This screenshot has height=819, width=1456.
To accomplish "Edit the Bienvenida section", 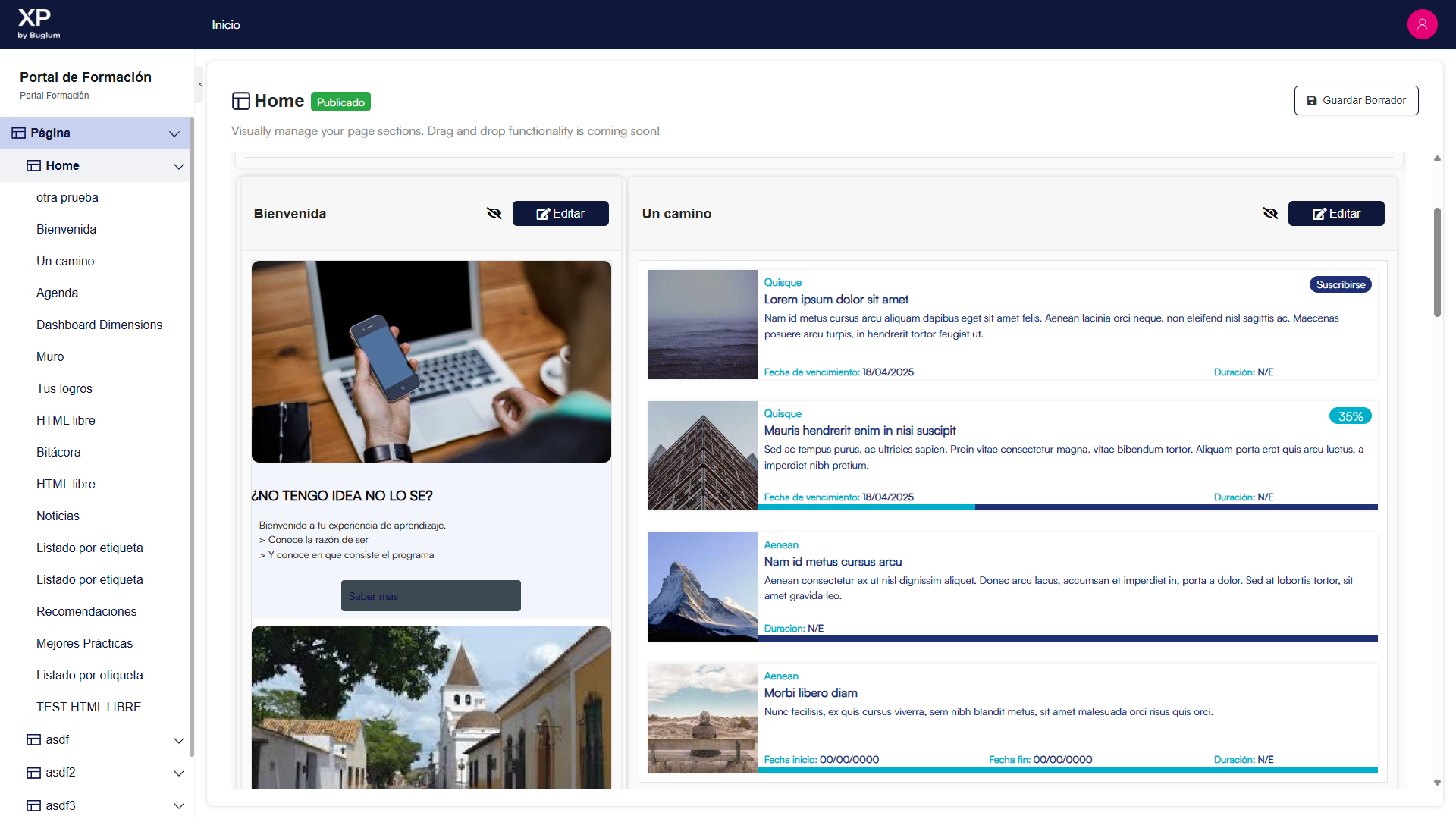I will [x=560, y=214].
